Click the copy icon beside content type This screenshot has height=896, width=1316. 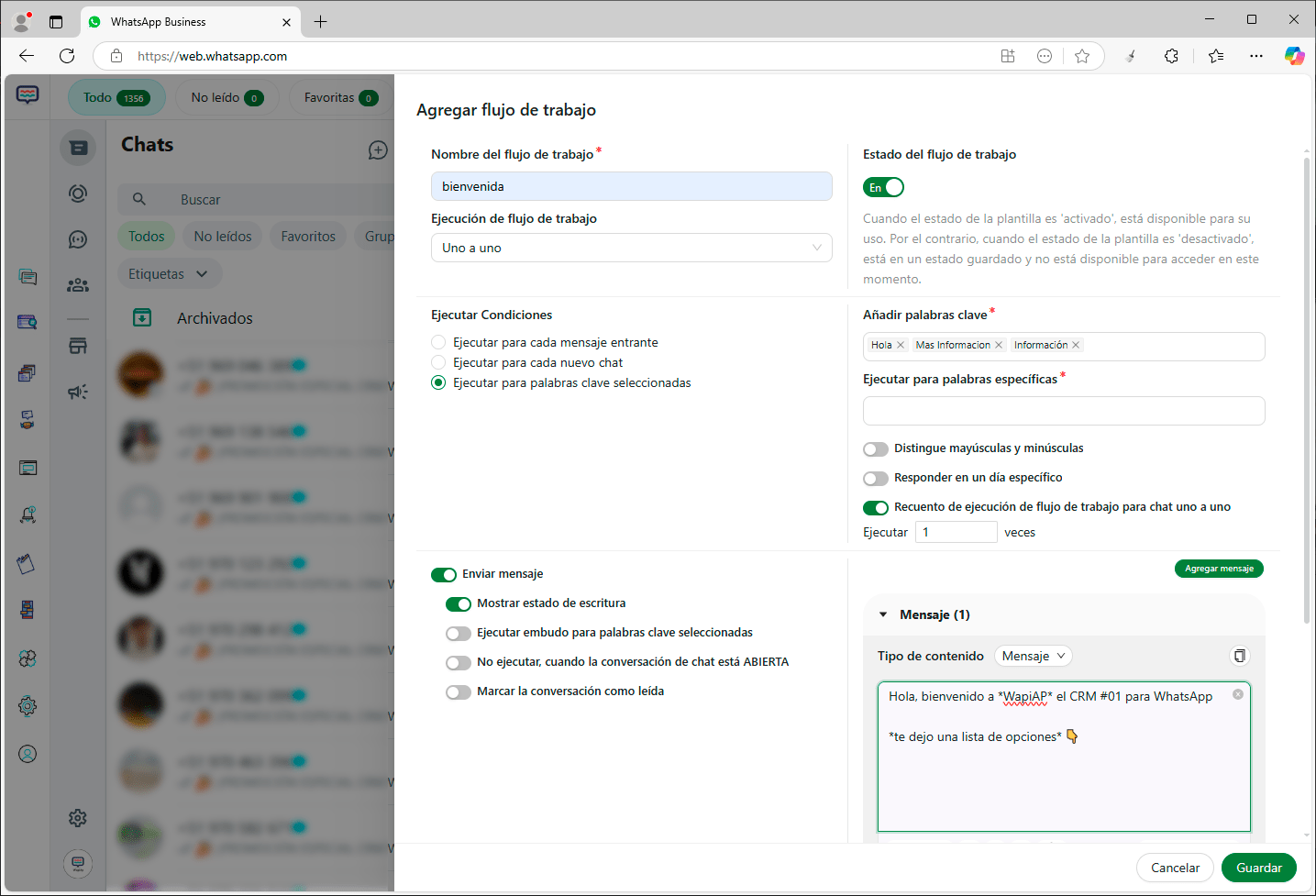pos(1239,656)
